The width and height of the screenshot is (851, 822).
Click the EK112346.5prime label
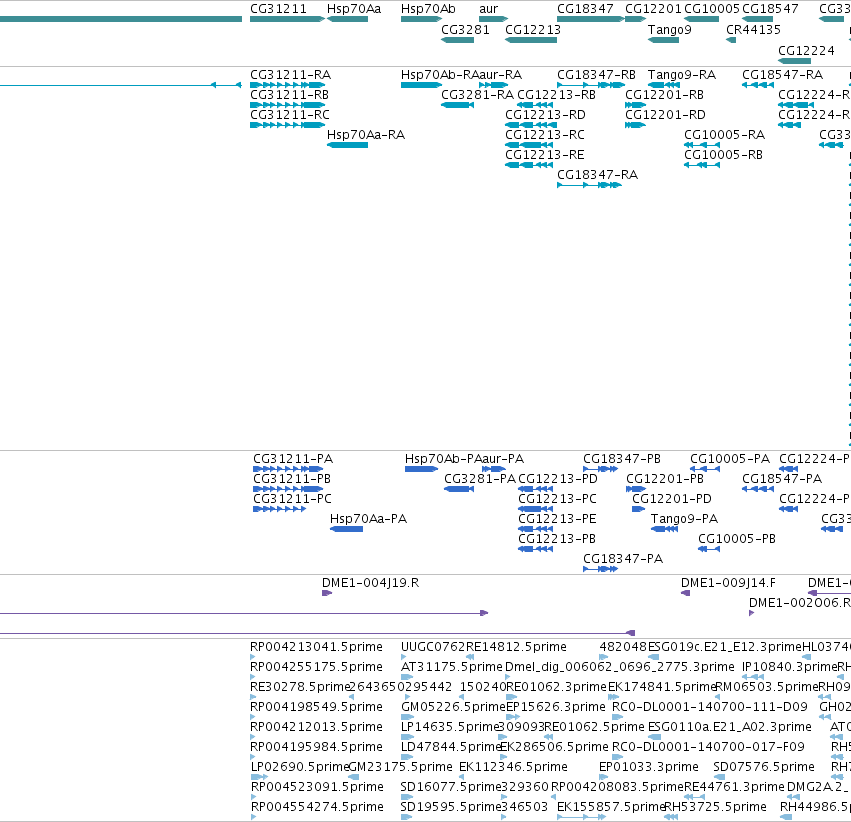(x=513, y=767)
